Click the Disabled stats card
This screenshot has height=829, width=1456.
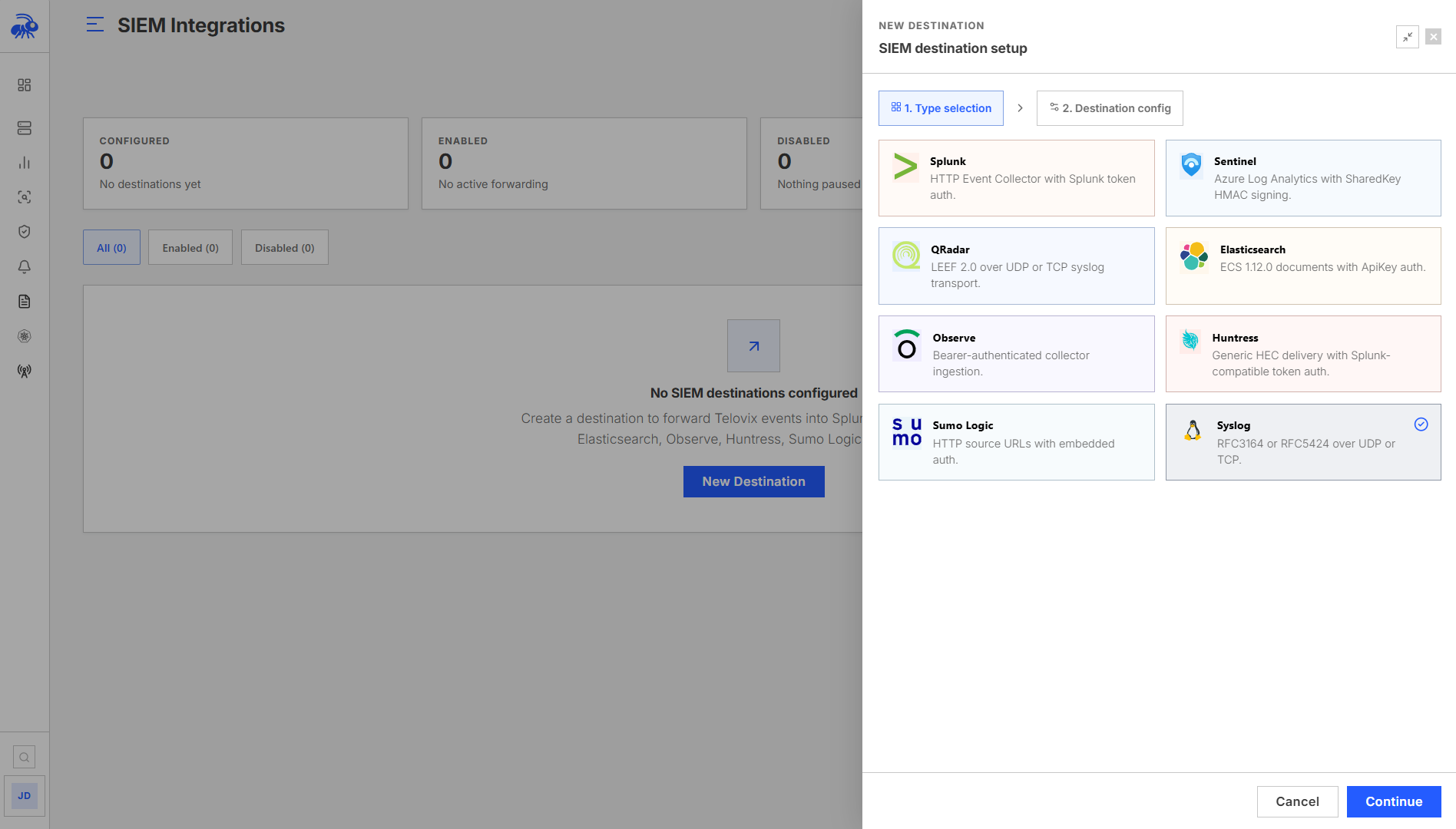[x=812, y=163]
